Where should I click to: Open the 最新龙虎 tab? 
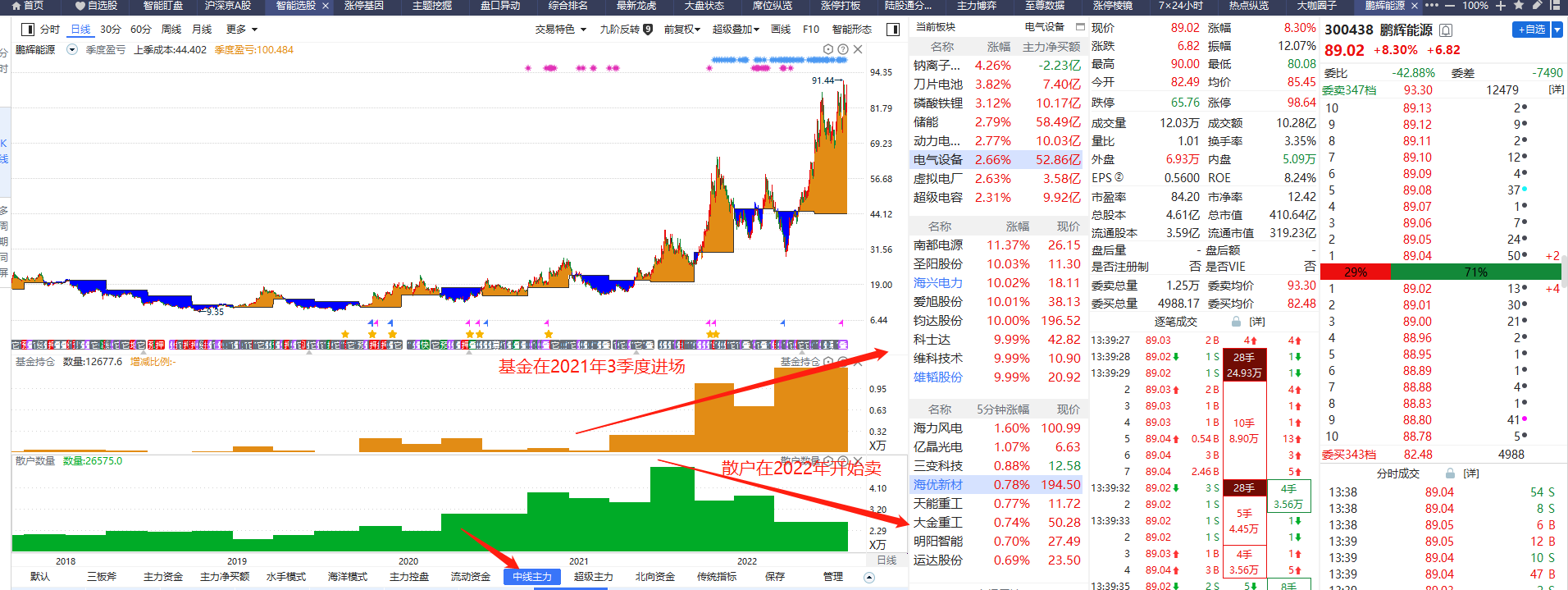click(x=636, y=6)
